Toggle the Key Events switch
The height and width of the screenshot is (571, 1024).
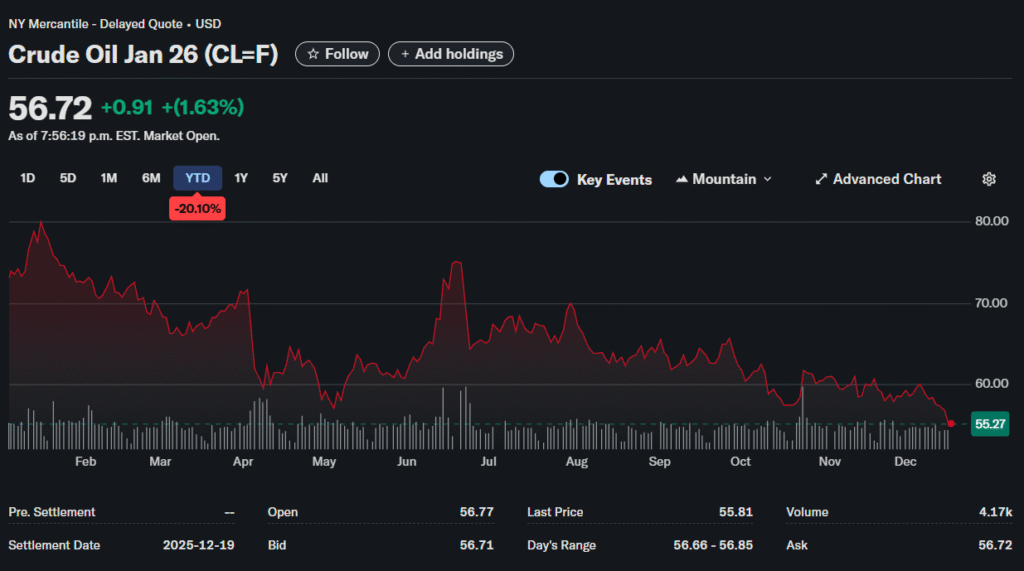point(554,179)
